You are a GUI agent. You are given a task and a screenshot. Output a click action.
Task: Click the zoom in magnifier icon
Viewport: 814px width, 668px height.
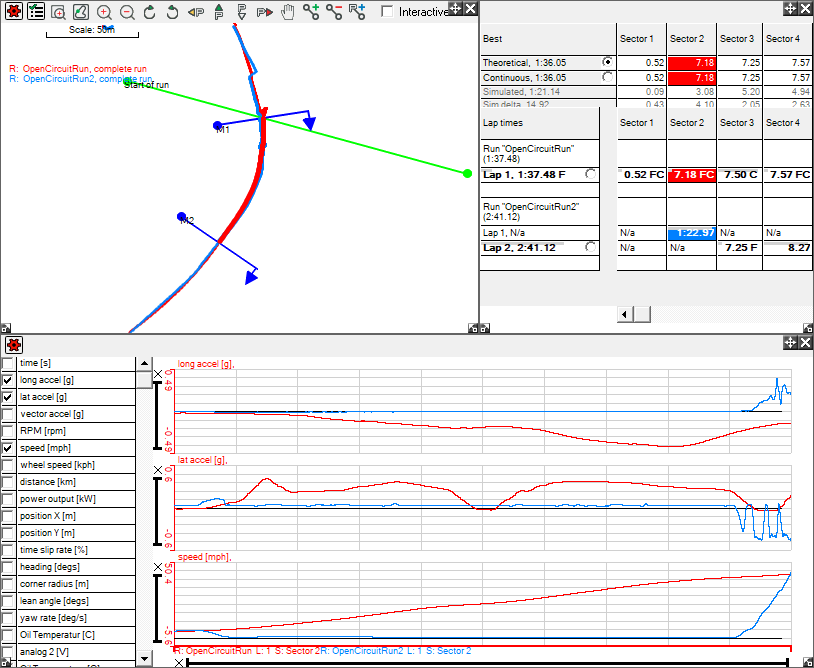[x=104, y=12]
